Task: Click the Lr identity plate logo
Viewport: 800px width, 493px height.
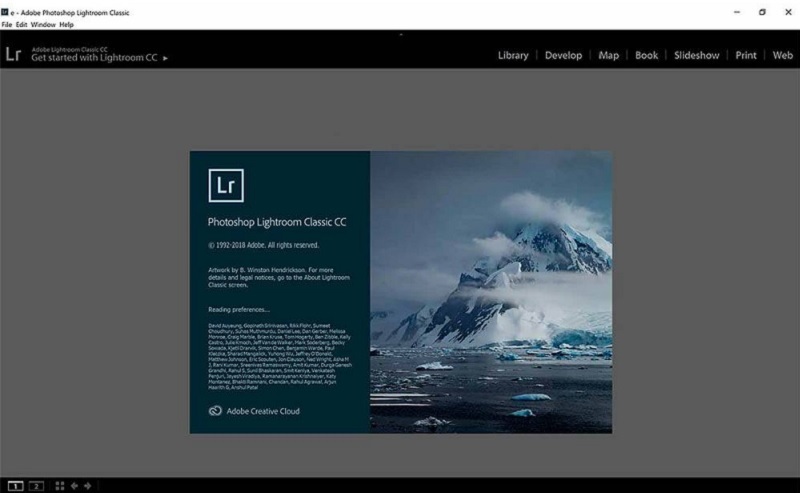Action: tap(13, 54)
